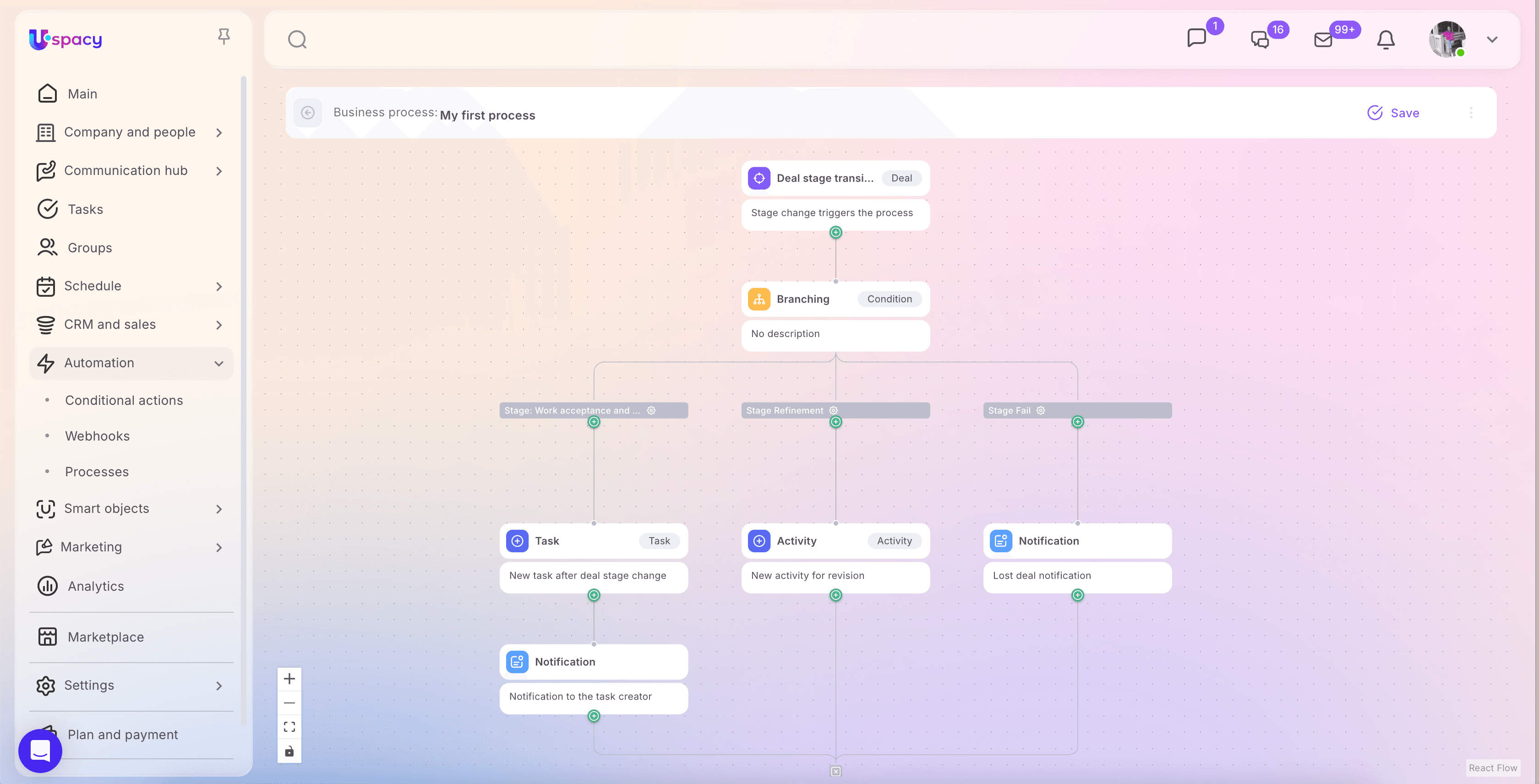This screenshot has width=1539, height=784.
Task: Save the business process
Action: [1393, 113]
